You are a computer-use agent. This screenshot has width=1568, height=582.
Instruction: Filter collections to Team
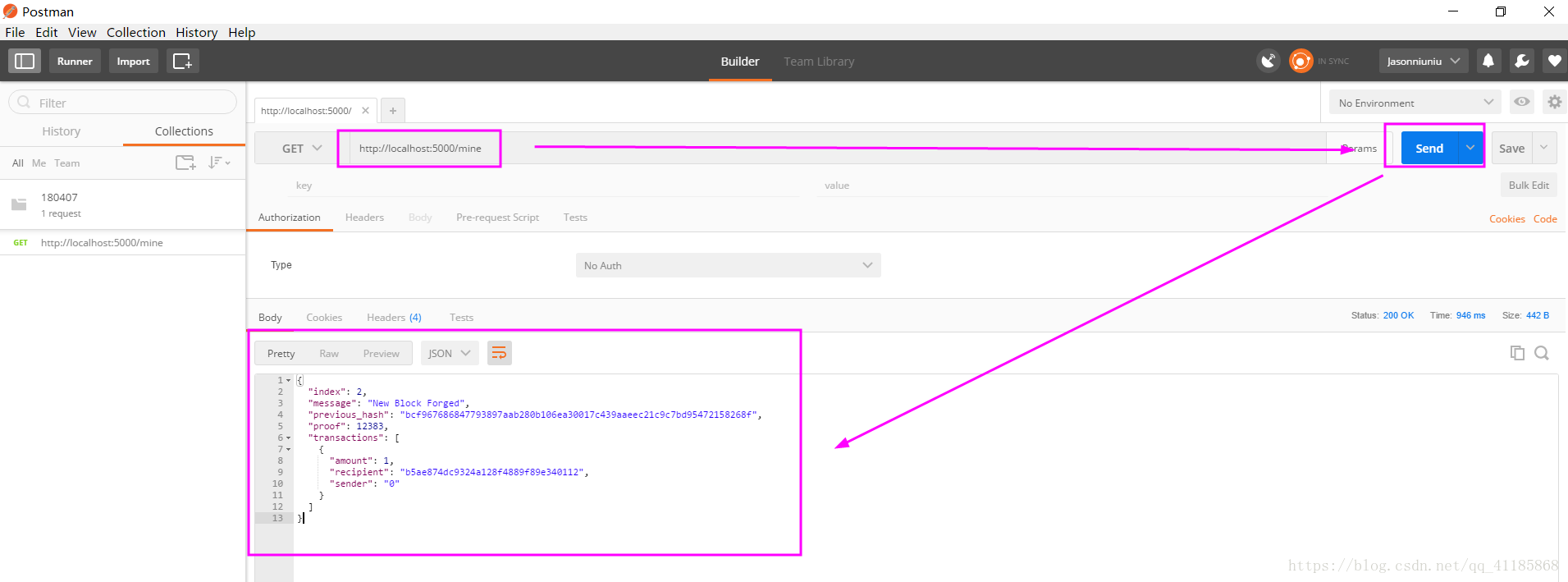click(67, 163)
